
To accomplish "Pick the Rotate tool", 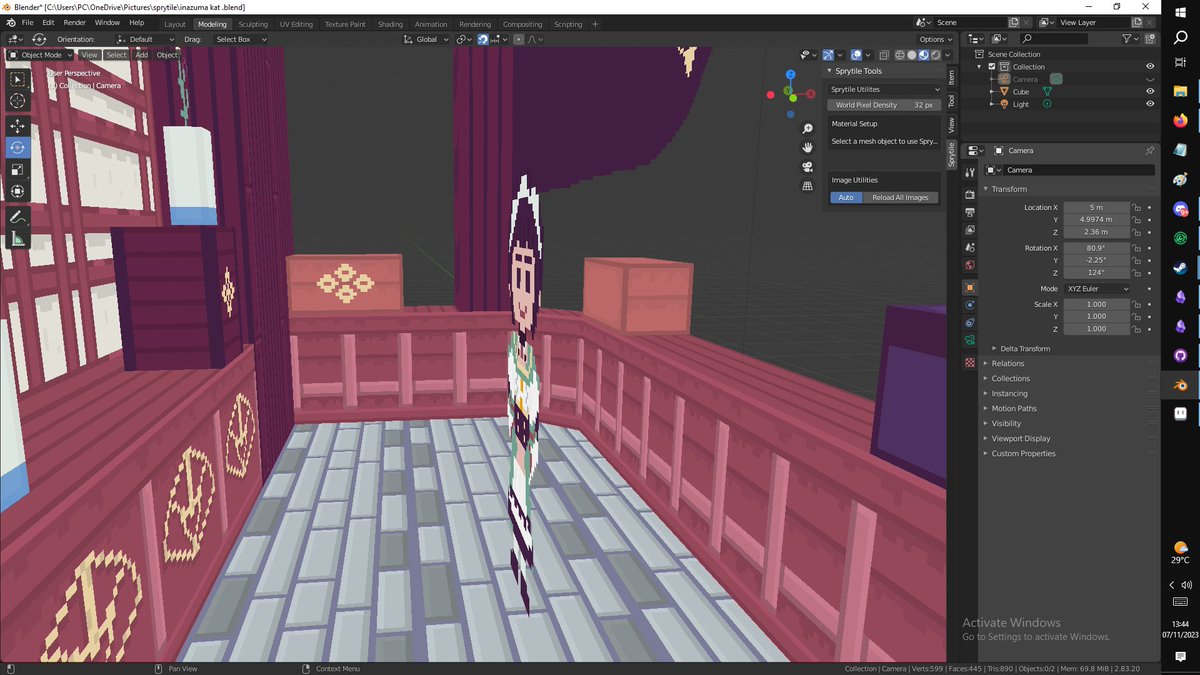I will [x=18, y=147].
